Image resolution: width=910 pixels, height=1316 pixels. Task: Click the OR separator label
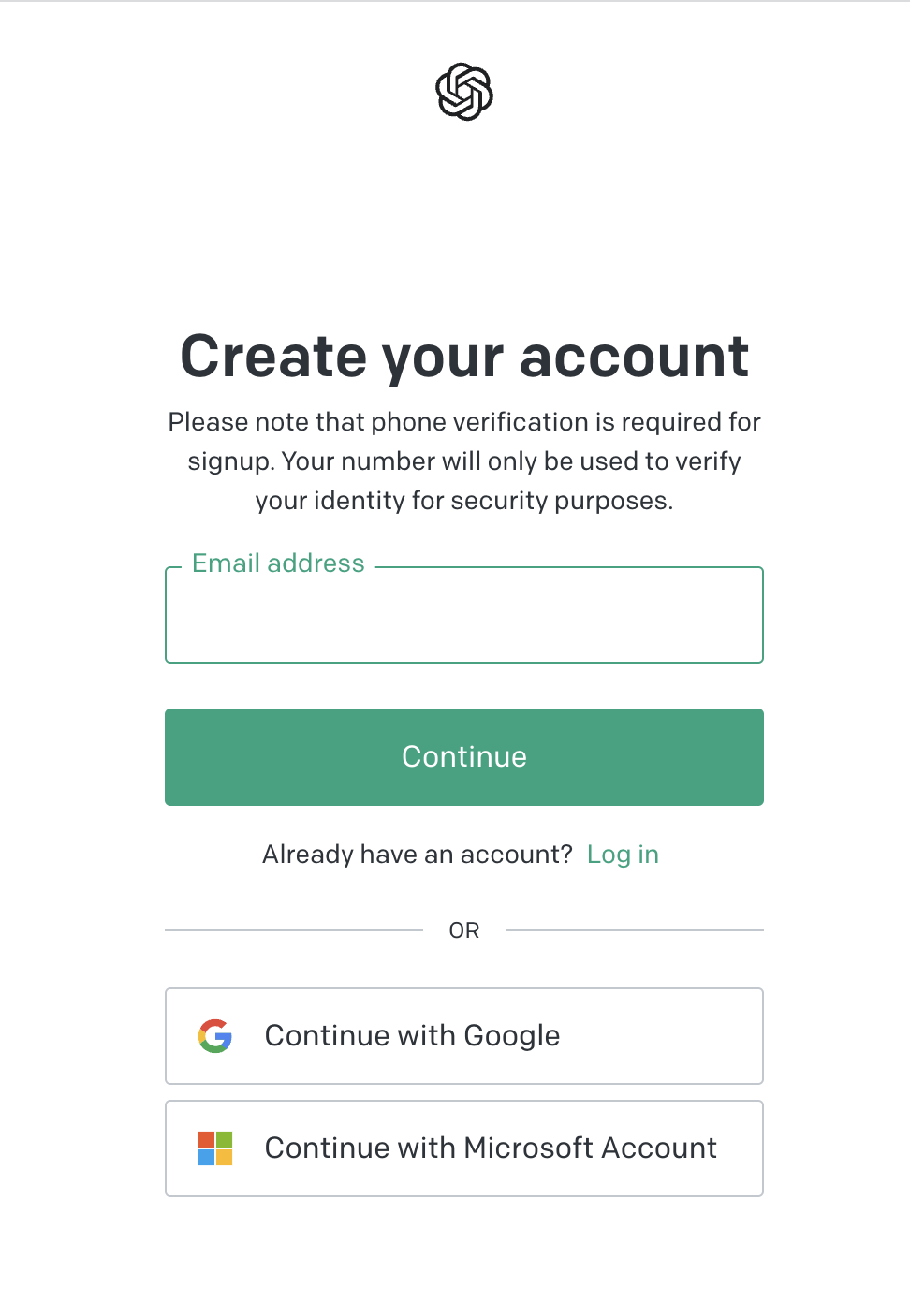(464, 930)
